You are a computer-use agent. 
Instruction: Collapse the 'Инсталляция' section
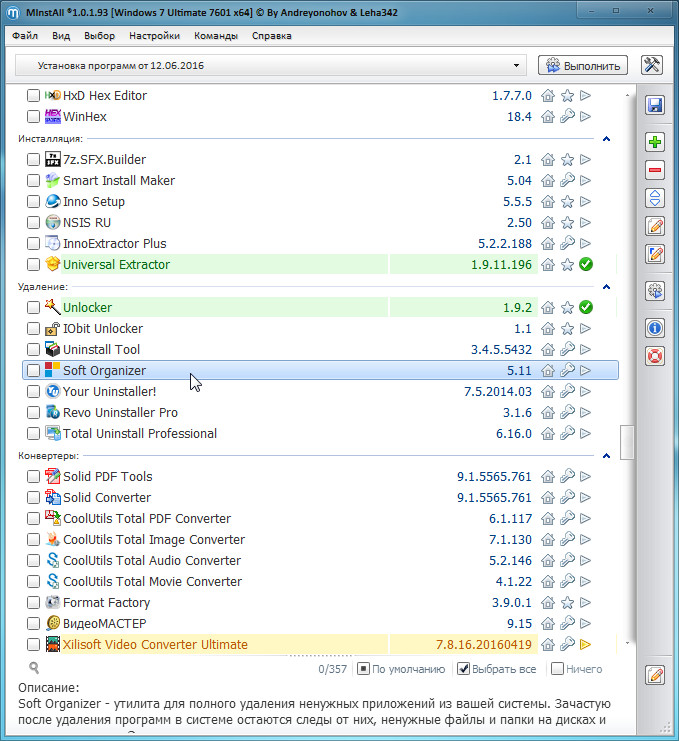[x=606, y=139]
